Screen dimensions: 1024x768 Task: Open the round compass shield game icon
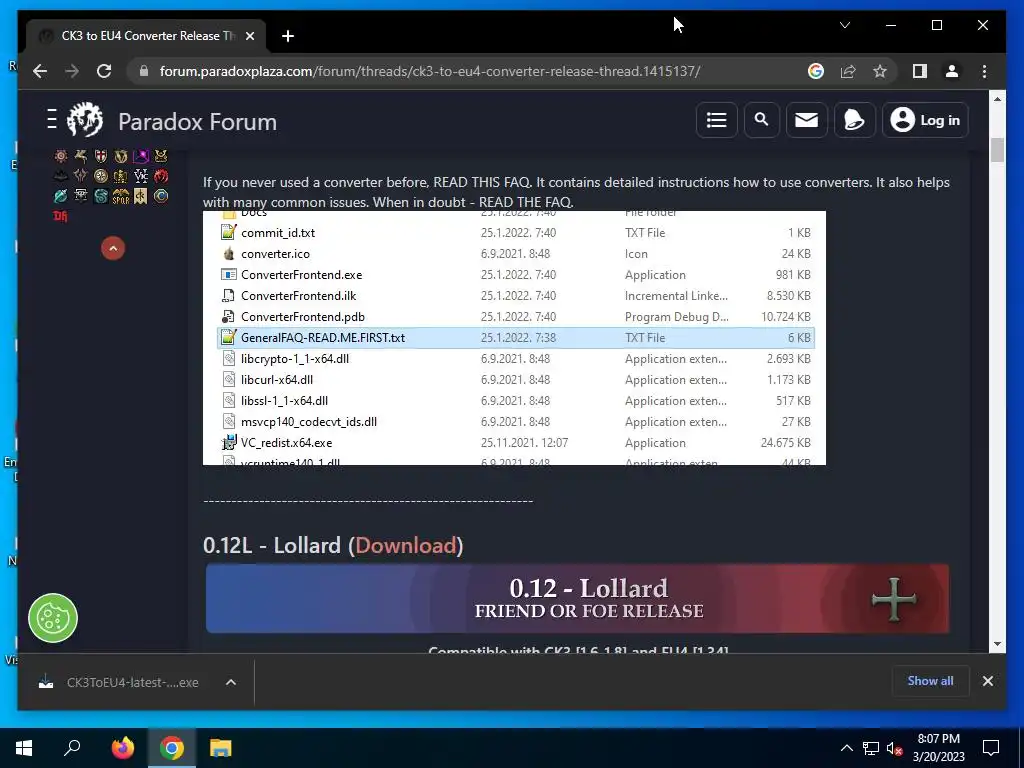101,176
